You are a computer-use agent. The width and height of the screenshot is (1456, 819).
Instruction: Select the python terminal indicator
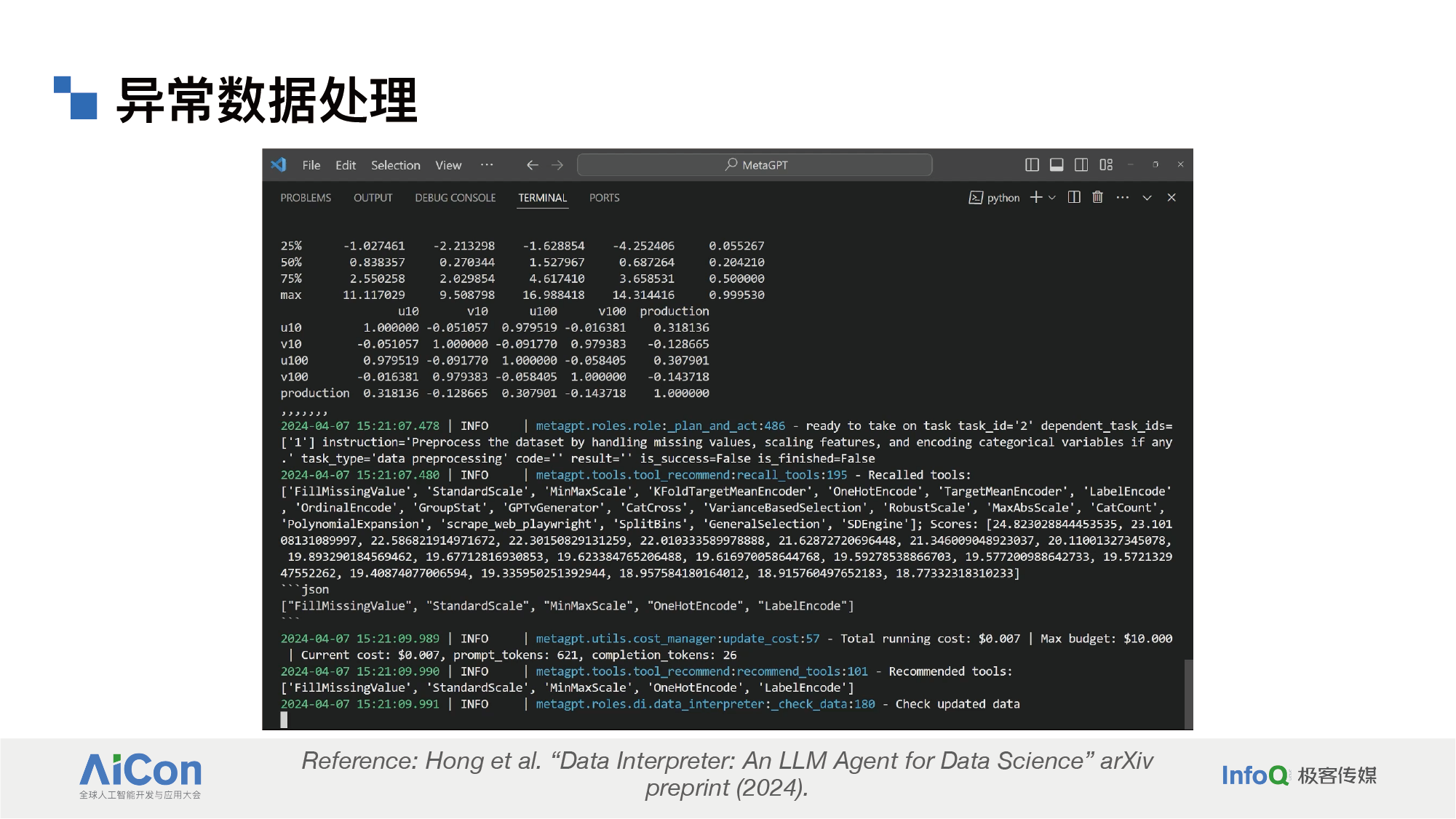click(994, 198)
